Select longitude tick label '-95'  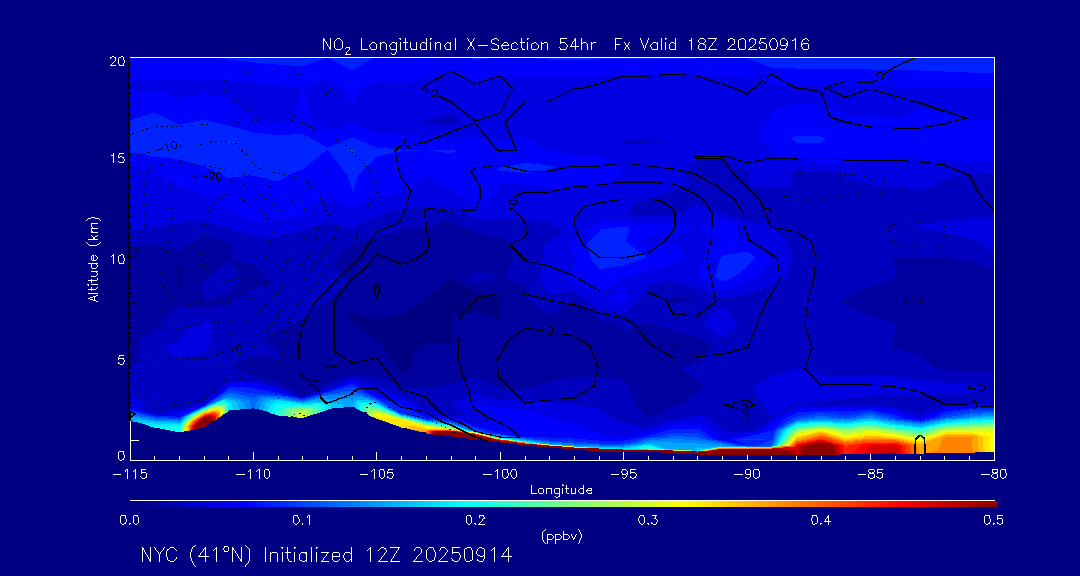click(623, 475)
